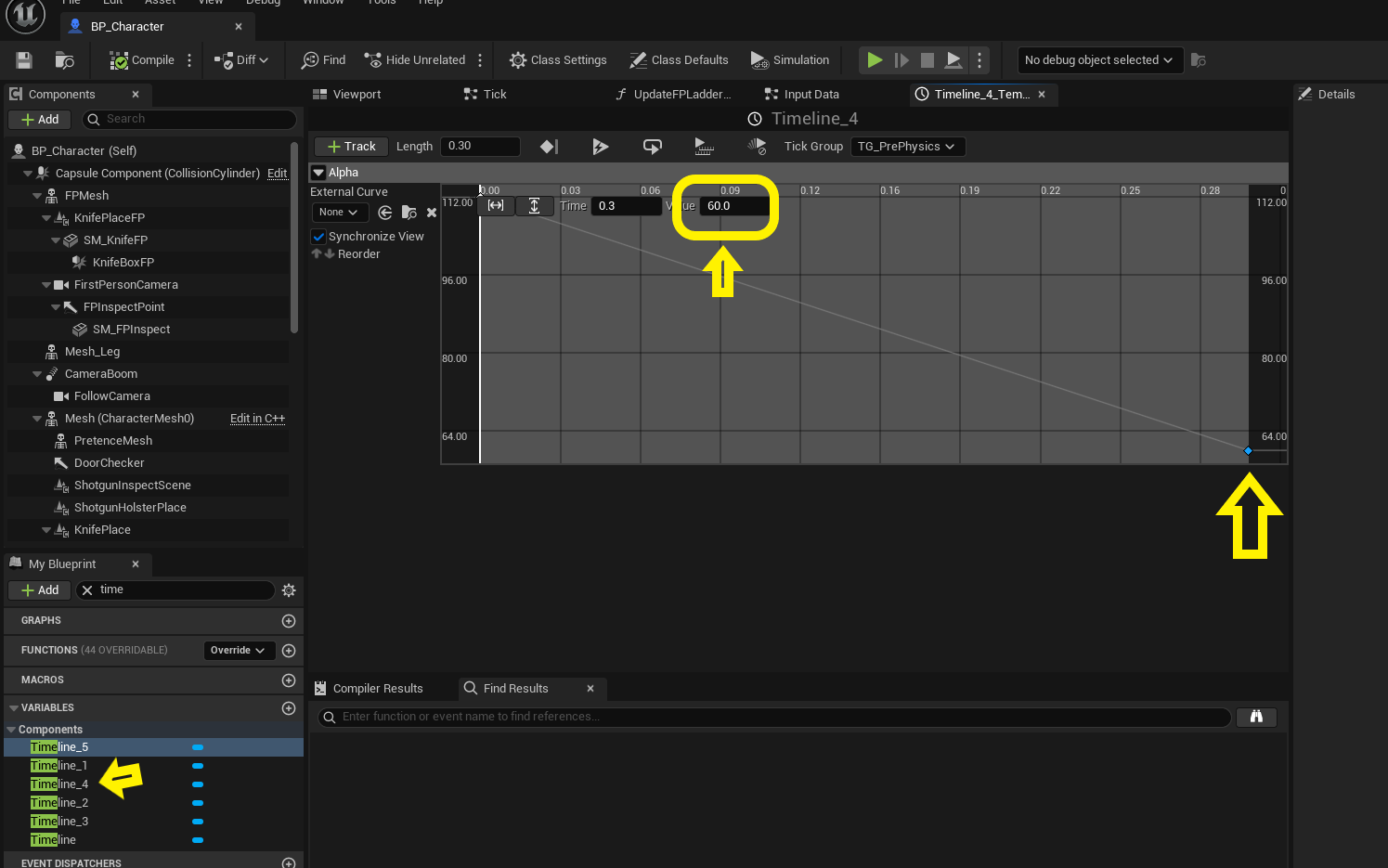The image size is (1388, 868).
Task: Uncheck the Synchronize View checkbox
Action: coord(318,237)
